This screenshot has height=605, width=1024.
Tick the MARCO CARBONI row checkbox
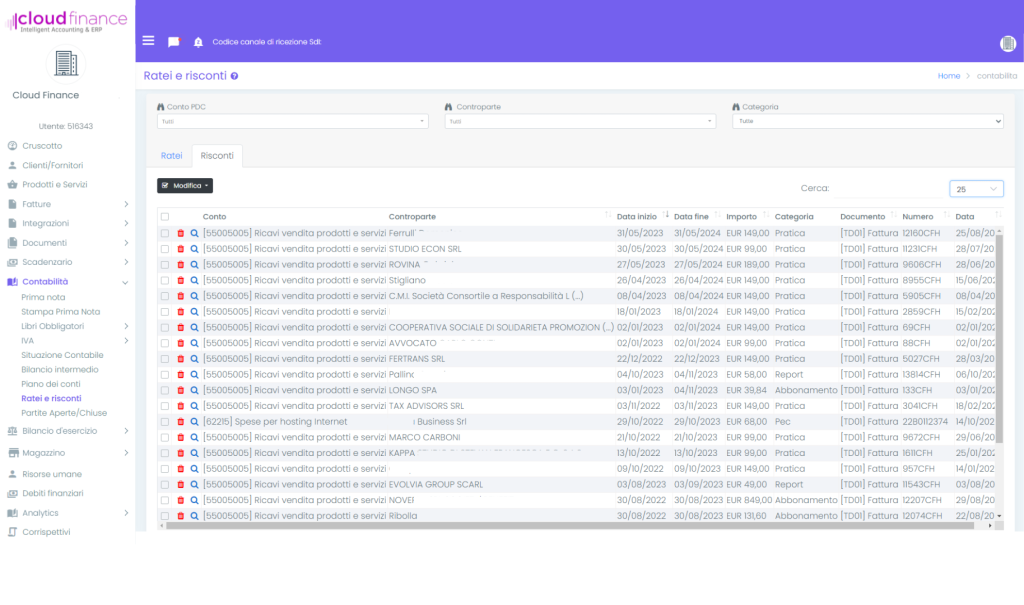[x=165, y=437]
